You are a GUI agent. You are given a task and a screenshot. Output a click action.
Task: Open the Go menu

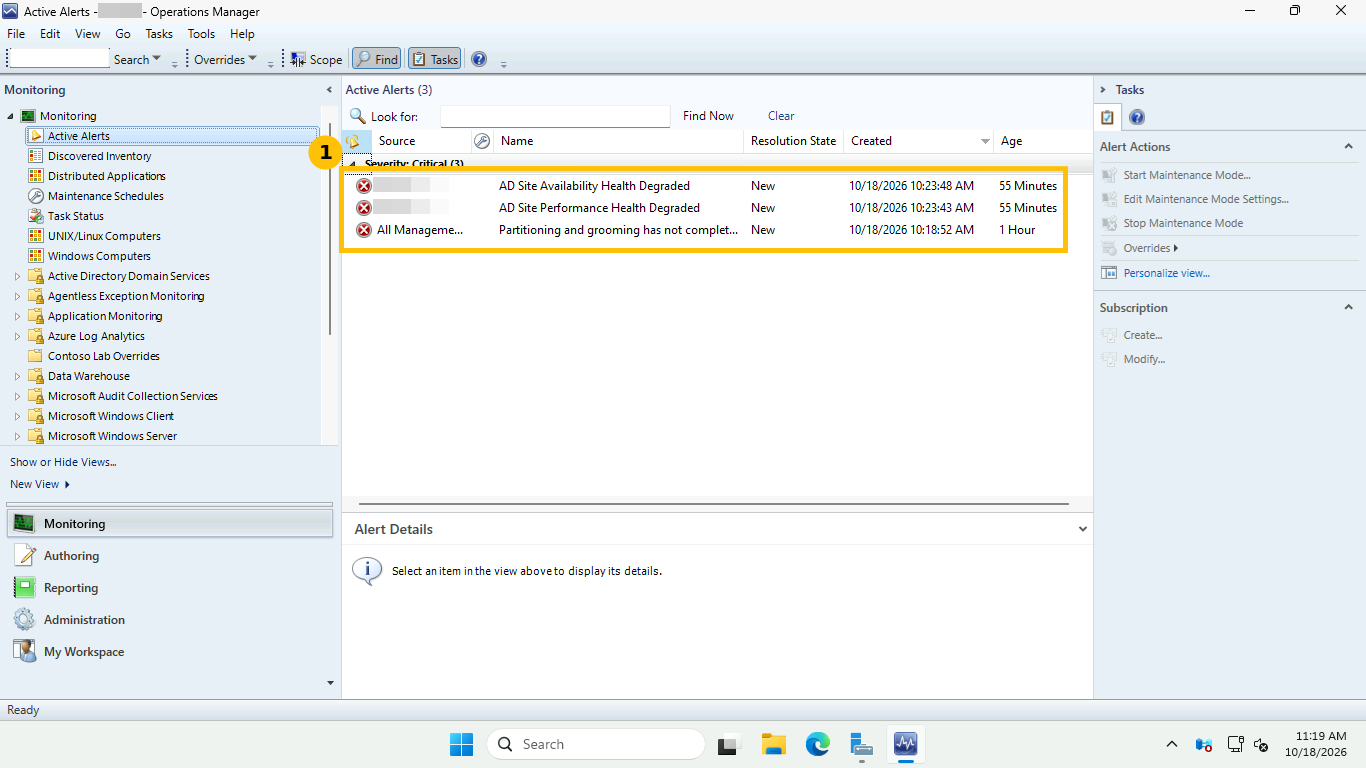[x=123, y=34]
